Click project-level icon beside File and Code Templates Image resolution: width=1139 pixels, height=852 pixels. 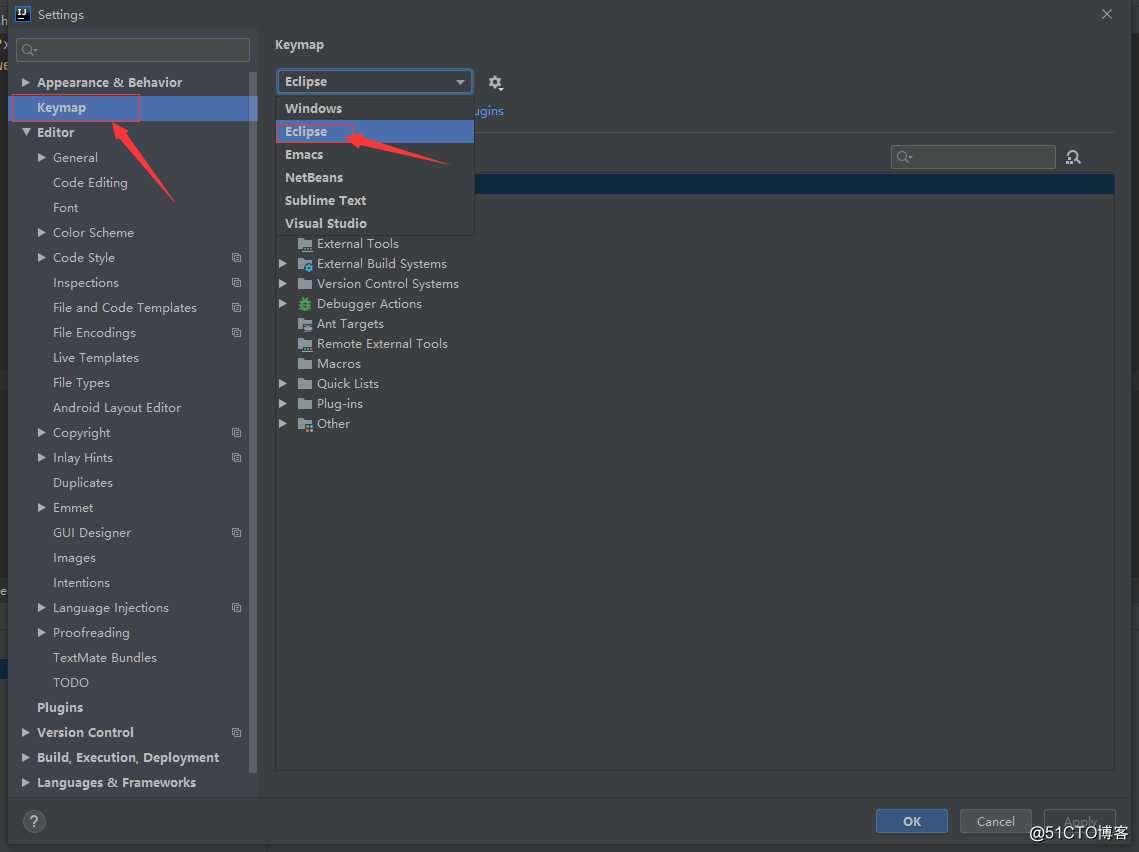[236, 308]
